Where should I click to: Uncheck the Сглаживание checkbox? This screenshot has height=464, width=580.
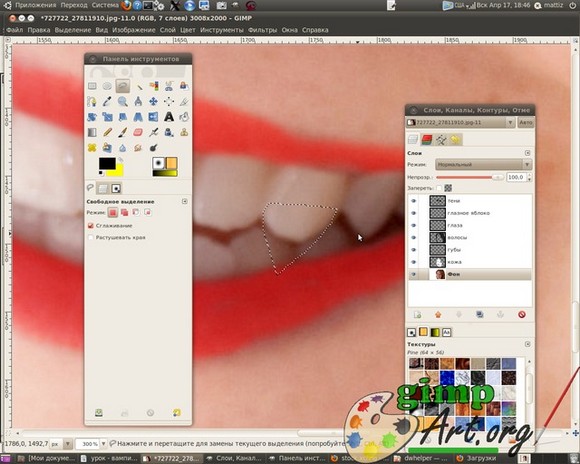click(91, 225)
